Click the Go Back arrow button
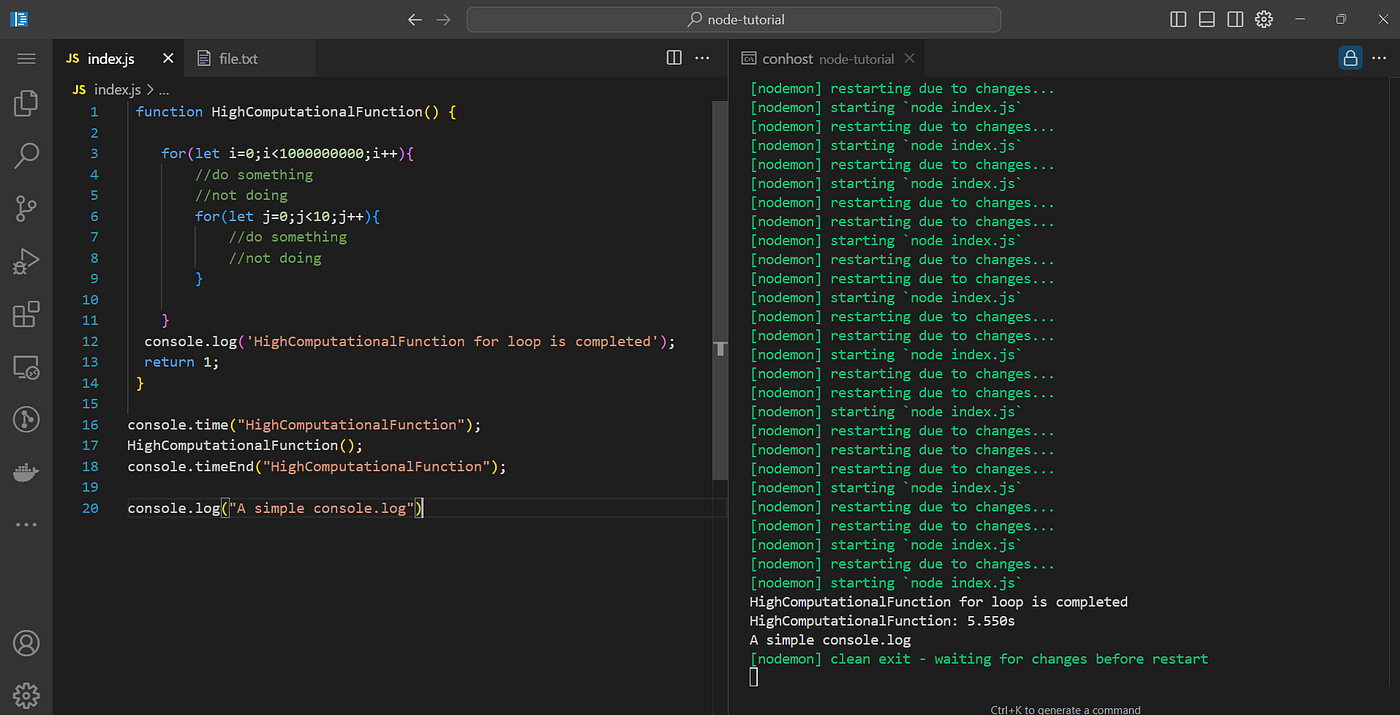Screen dimensions: 1400x715 pyautogui.click(x=415, y=19)
